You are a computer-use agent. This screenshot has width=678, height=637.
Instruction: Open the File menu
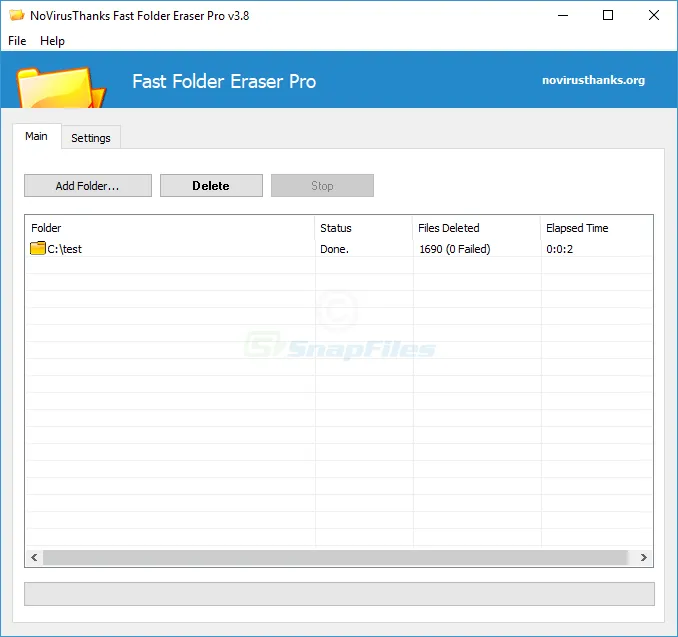coord(17,41)
